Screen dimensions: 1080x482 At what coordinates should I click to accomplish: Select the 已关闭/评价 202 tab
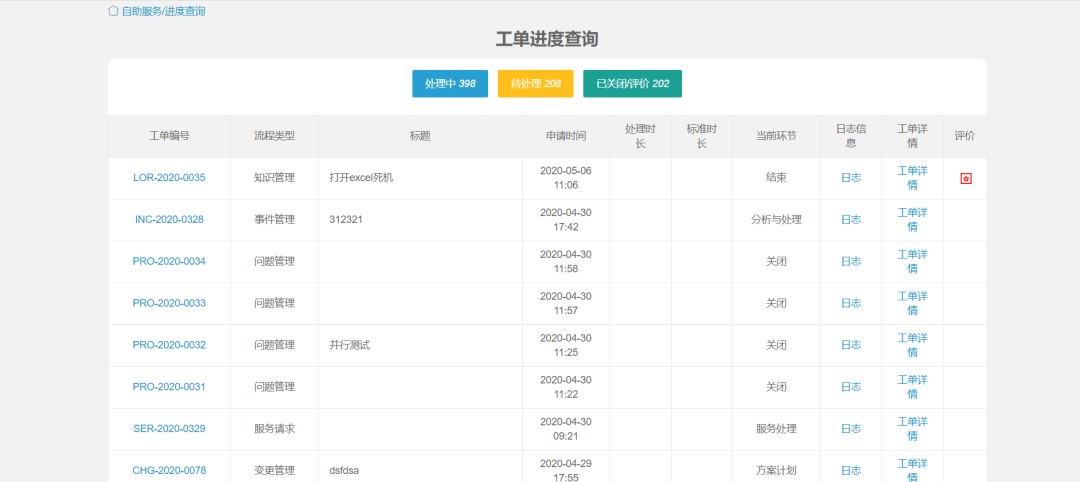(632, 84)
